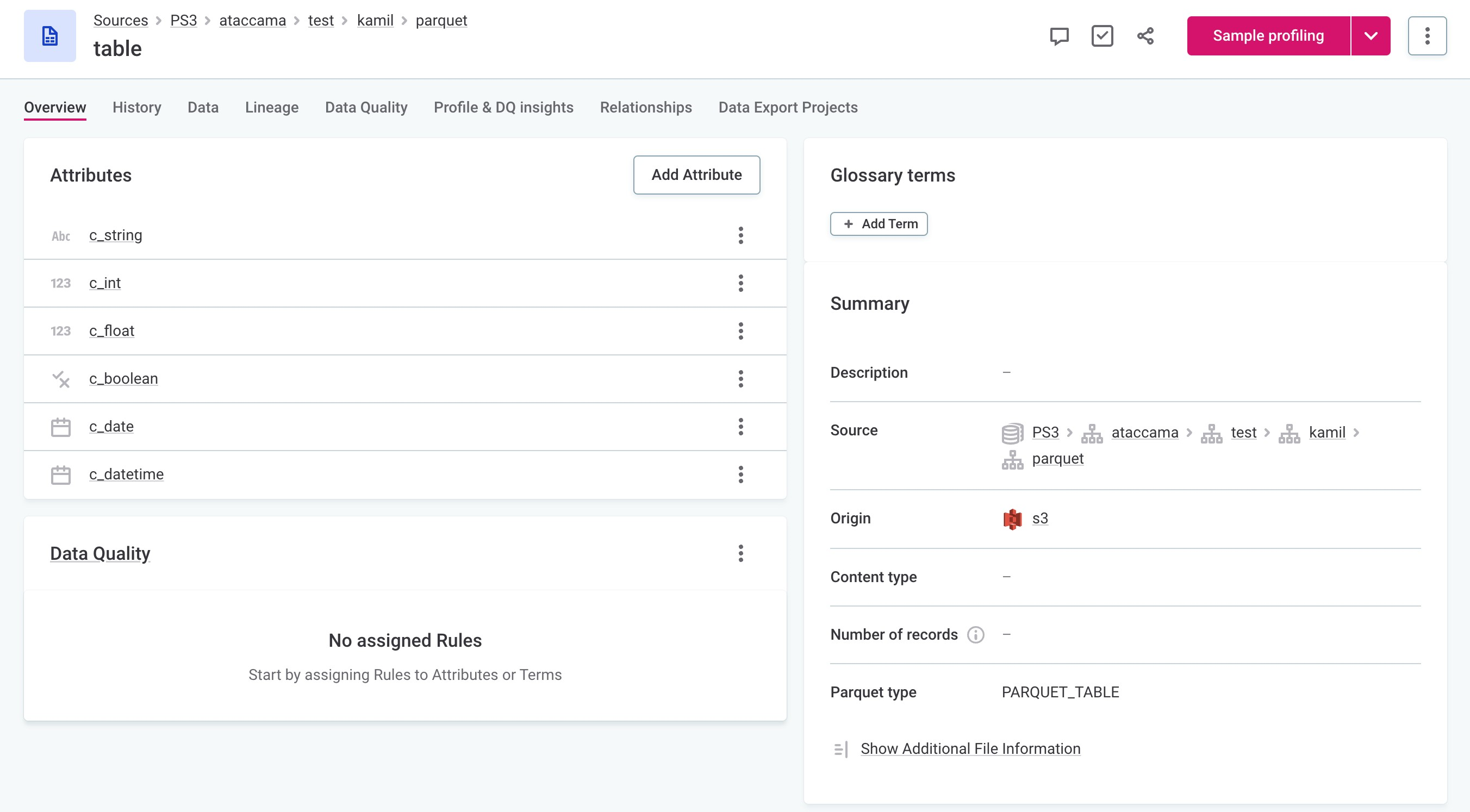Open three-dot menu for c_string attribute
Viewport: 1470px width, 812px height.
pos(740,235)
